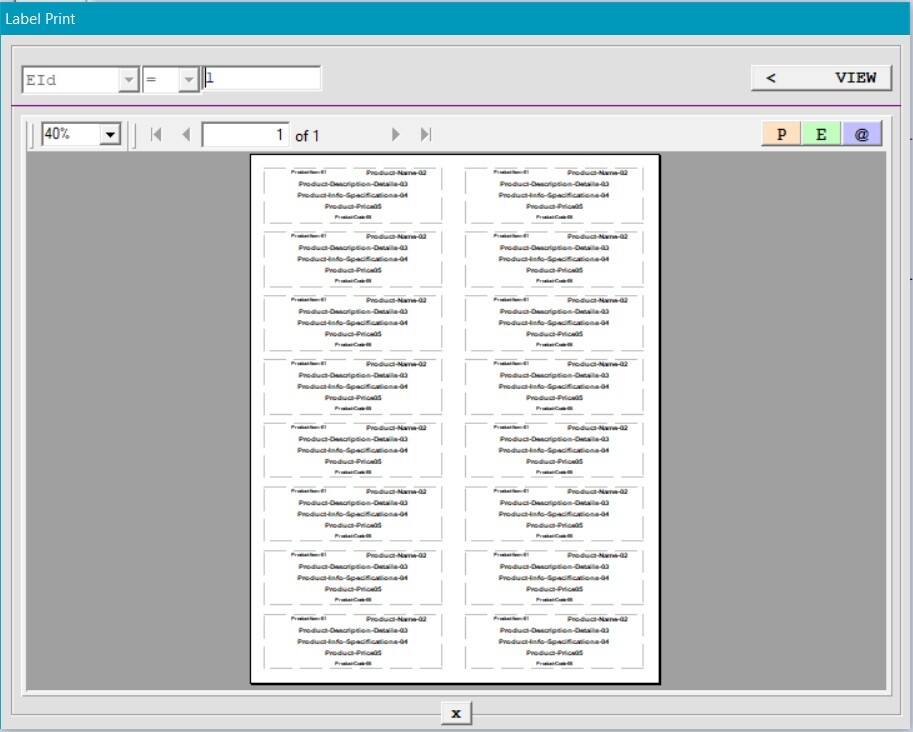Click the P print icon
The image size is (913, 732).
click(x=779, y=132)
